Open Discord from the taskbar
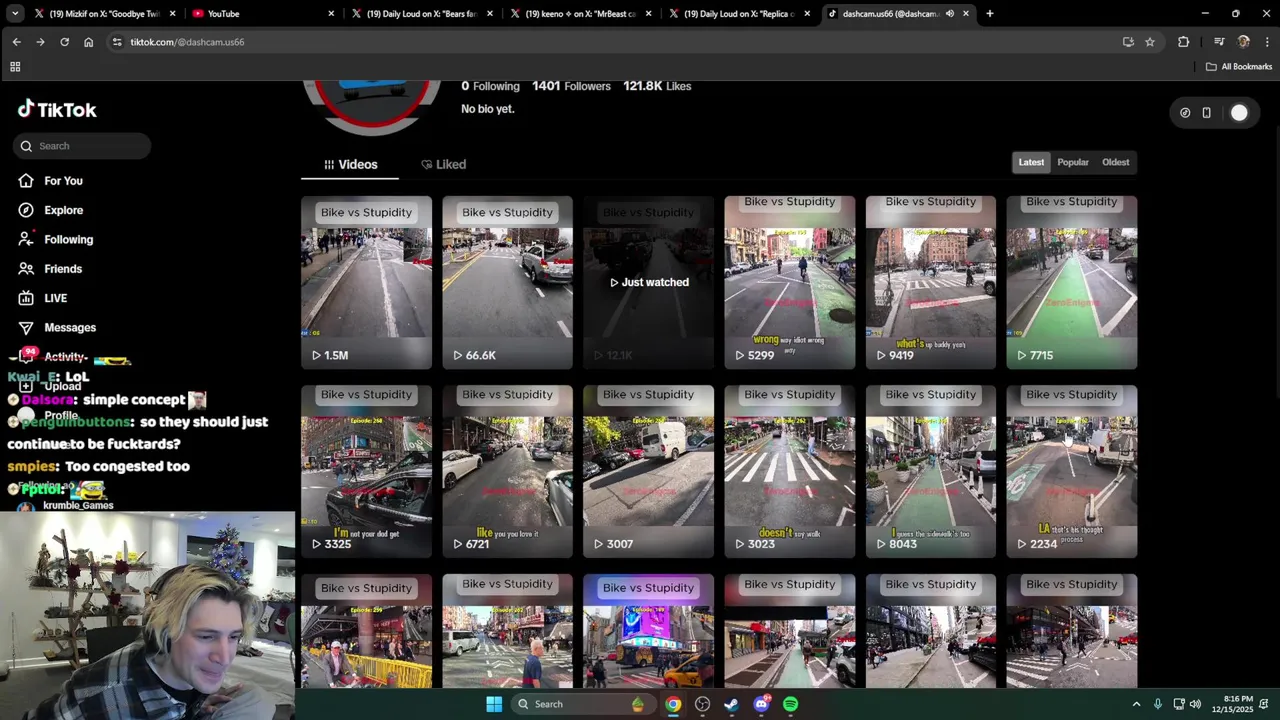 point(761,704)
